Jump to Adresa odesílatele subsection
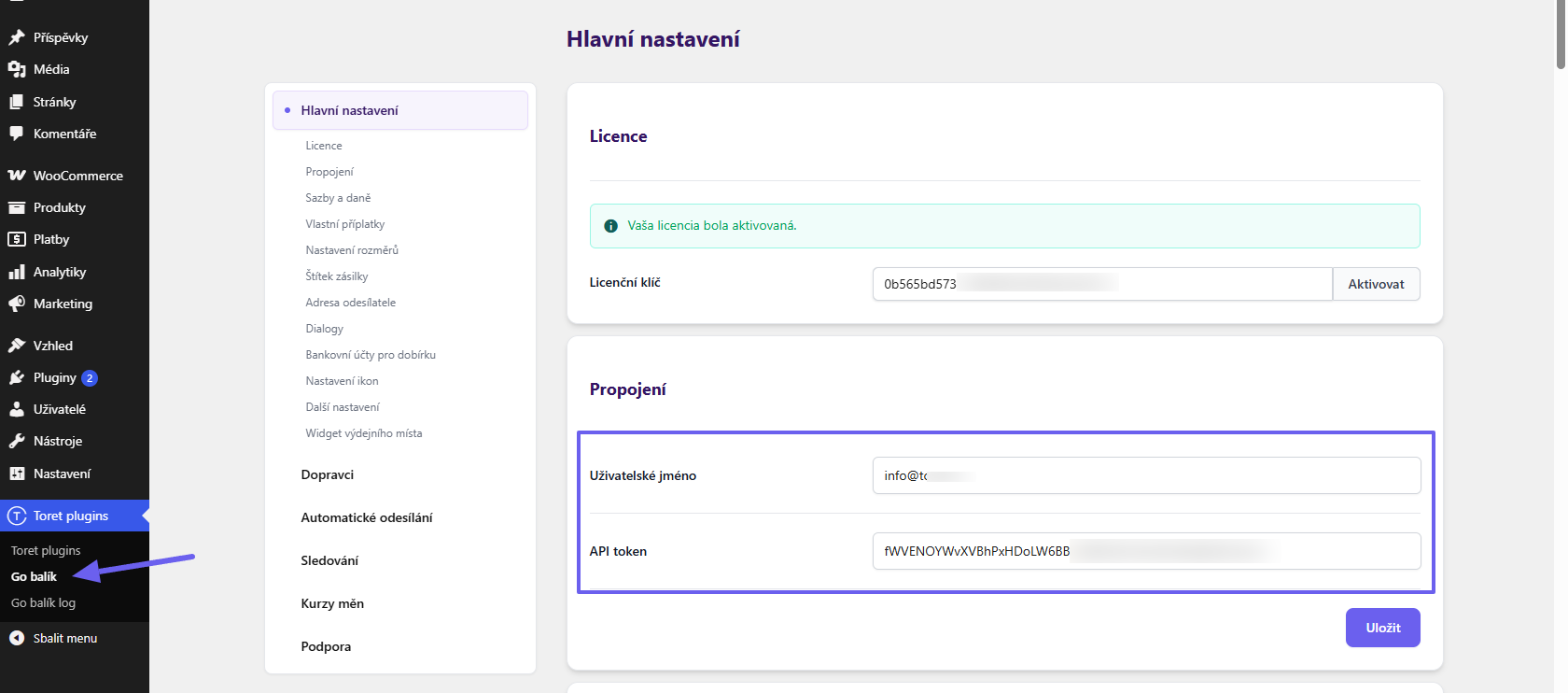This screenshot has height=693, width=1568. coord(351,303)
